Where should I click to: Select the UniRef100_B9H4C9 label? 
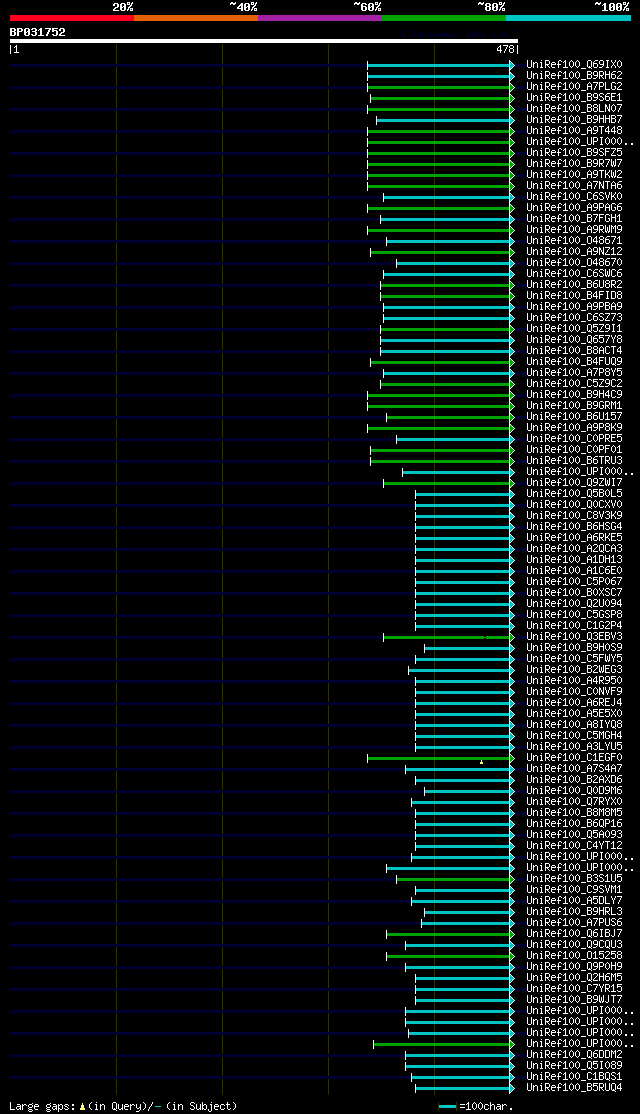coord(575,395)
